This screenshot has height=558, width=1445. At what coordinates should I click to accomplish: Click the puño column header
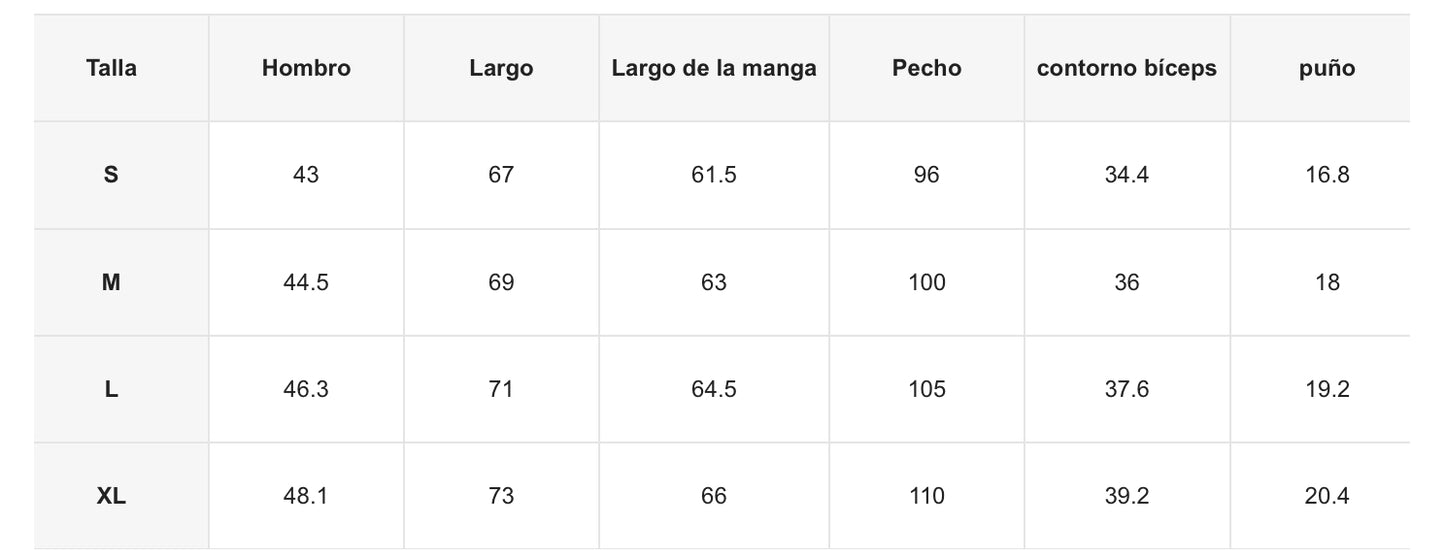pos(1327,69)
